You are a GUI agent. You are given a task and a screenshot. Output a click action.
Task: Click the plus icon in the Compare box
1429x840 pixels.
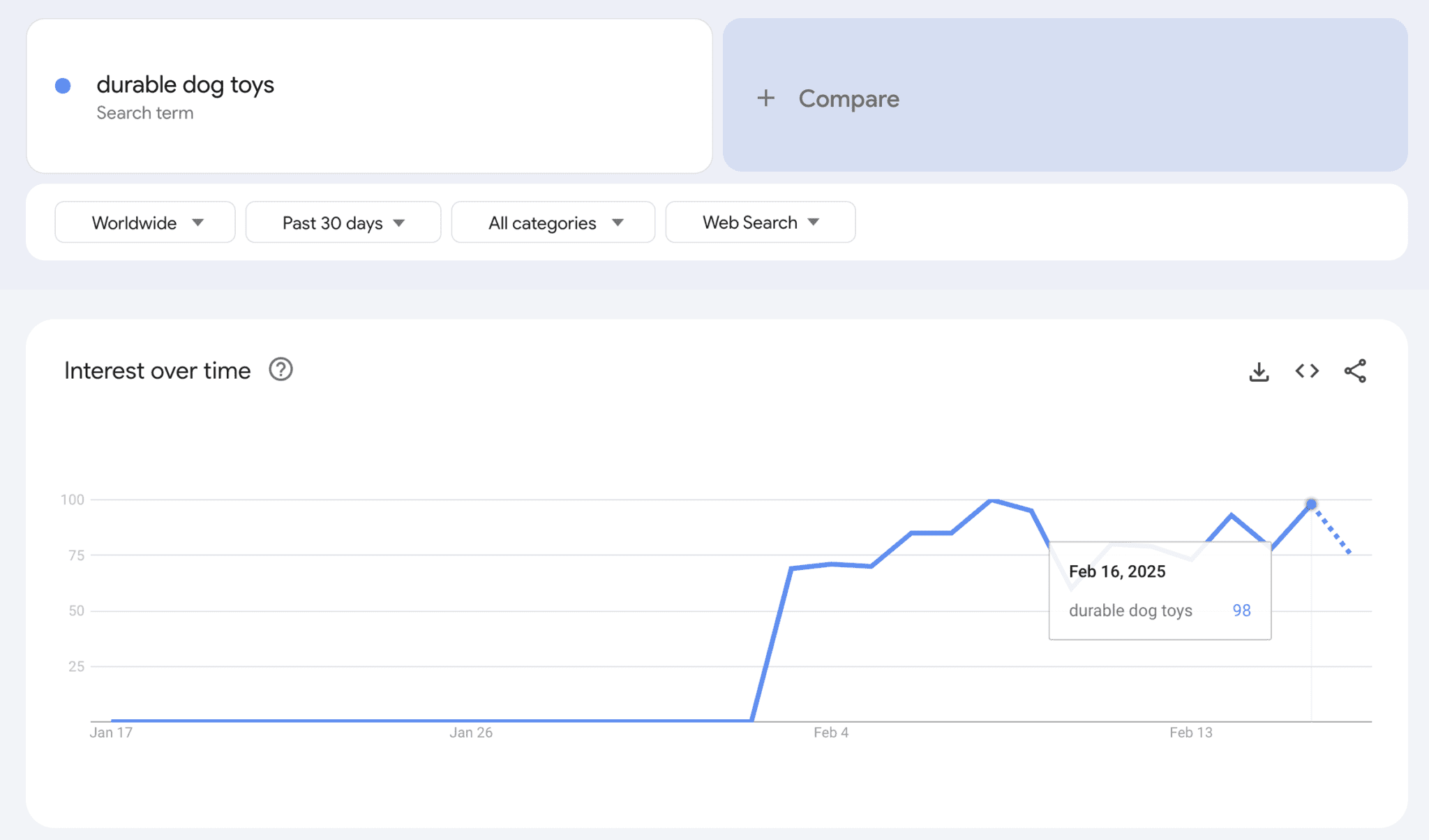click(x=766, y=98)
